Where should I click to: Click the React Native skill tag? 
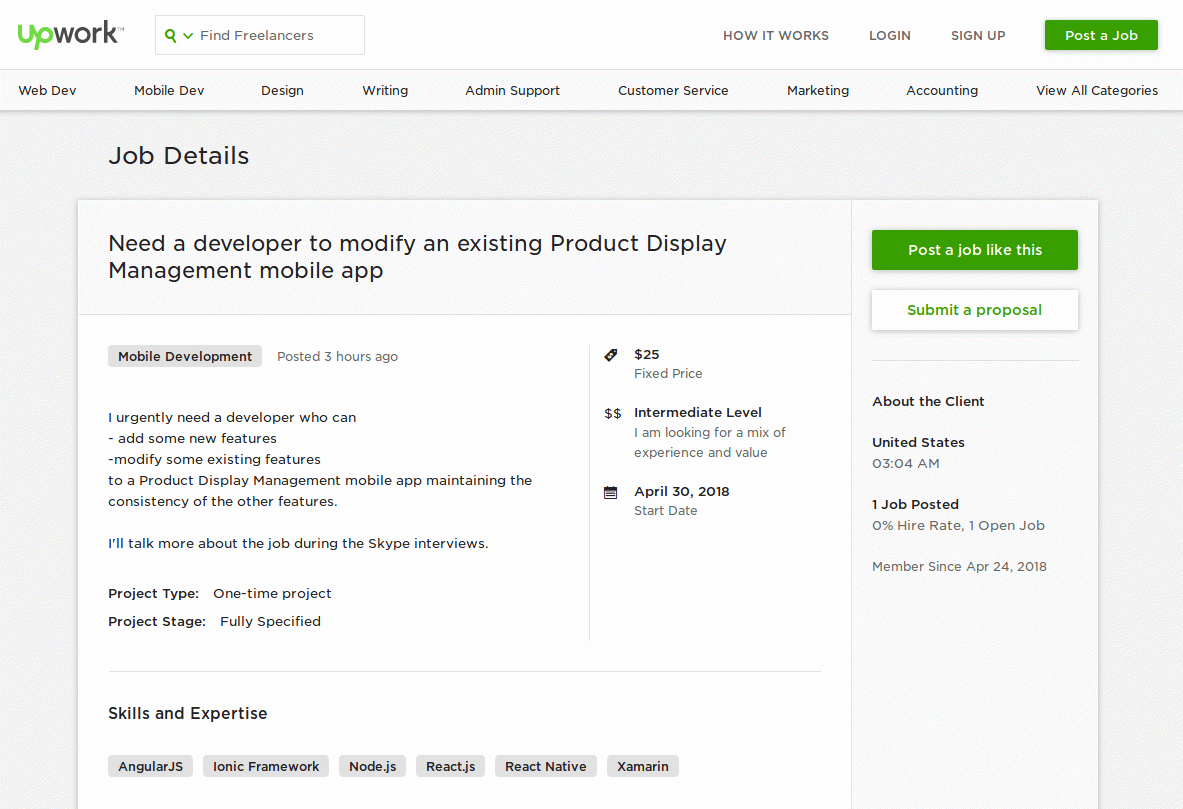click(545, 766)
